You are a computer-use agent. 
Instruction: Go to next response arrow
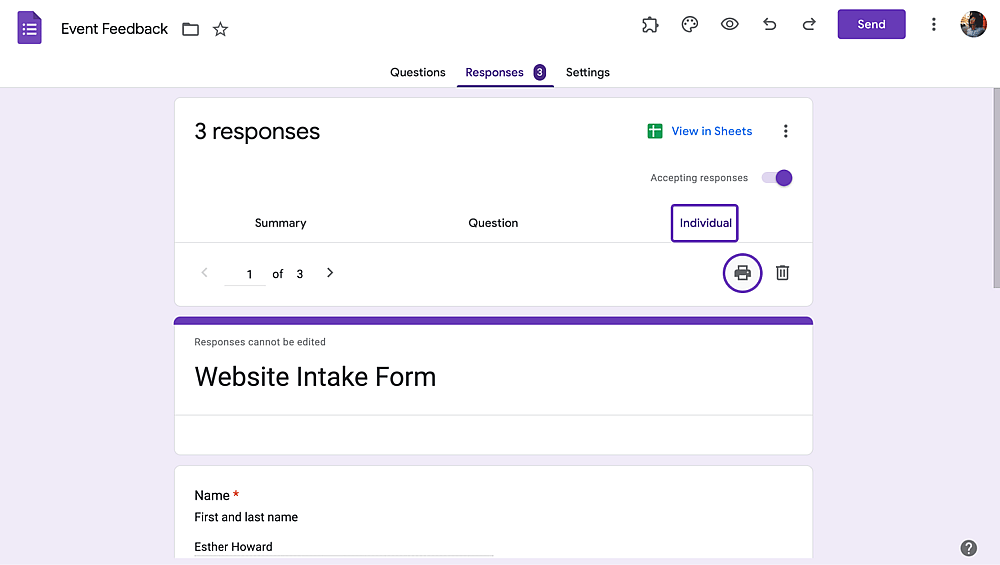(330, 273)
